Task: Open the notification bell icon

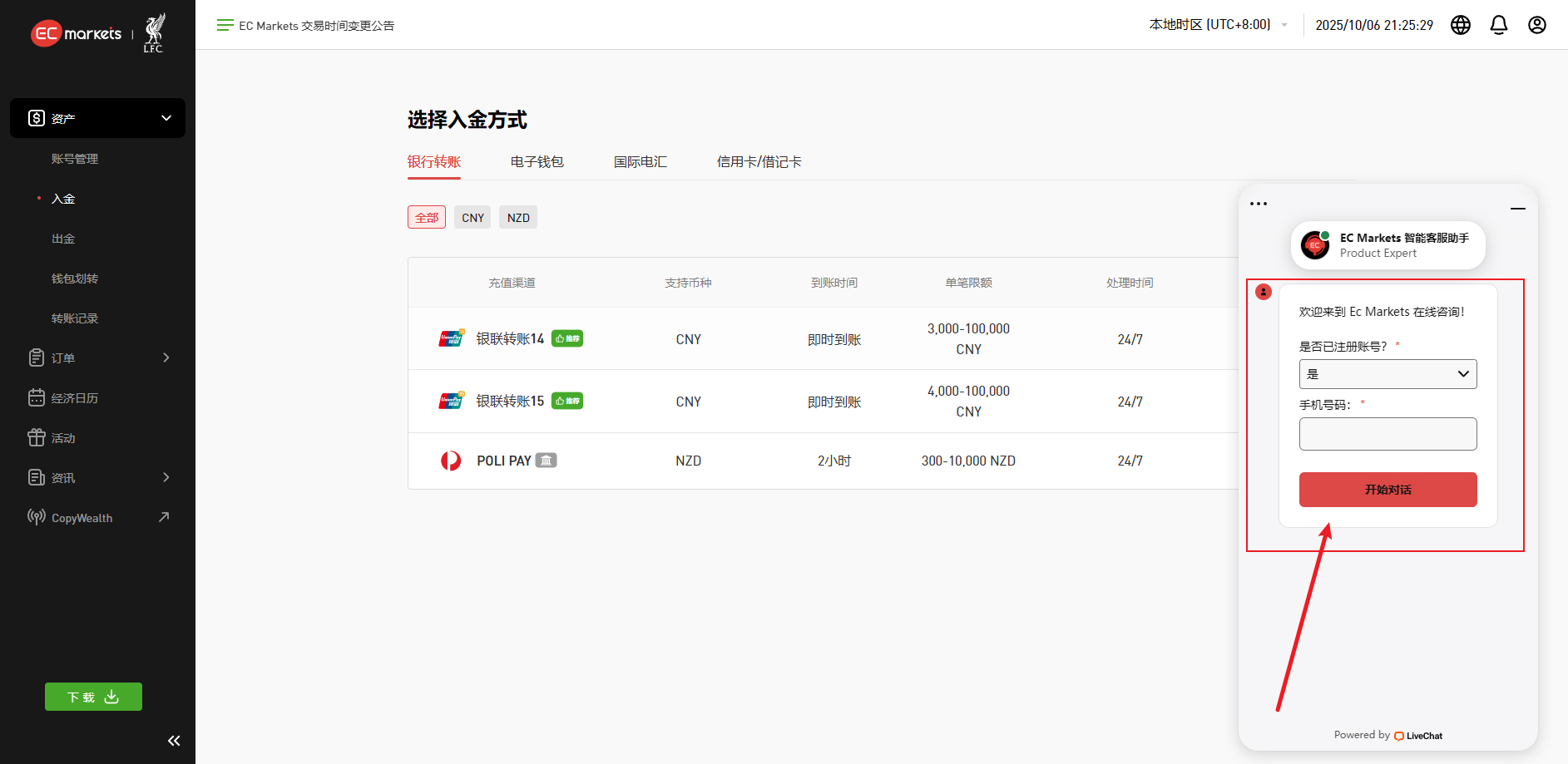Action: pyautogui.click(x=1498, y=25)
